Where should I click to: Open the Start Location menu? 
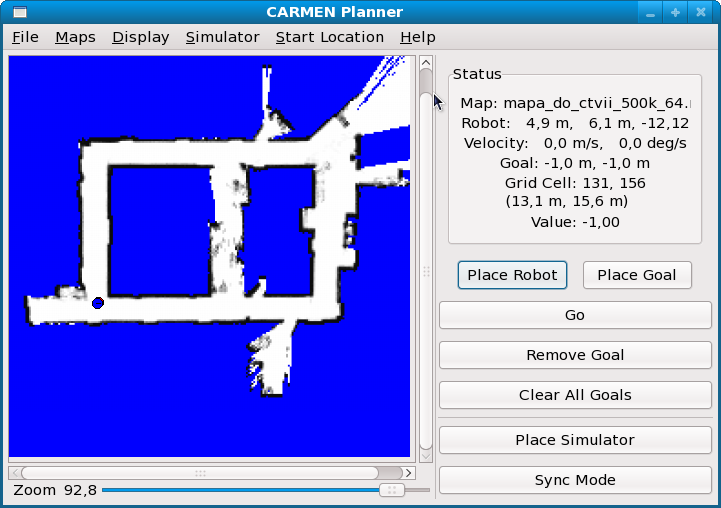pyautogui.click(x=330, y=37)
